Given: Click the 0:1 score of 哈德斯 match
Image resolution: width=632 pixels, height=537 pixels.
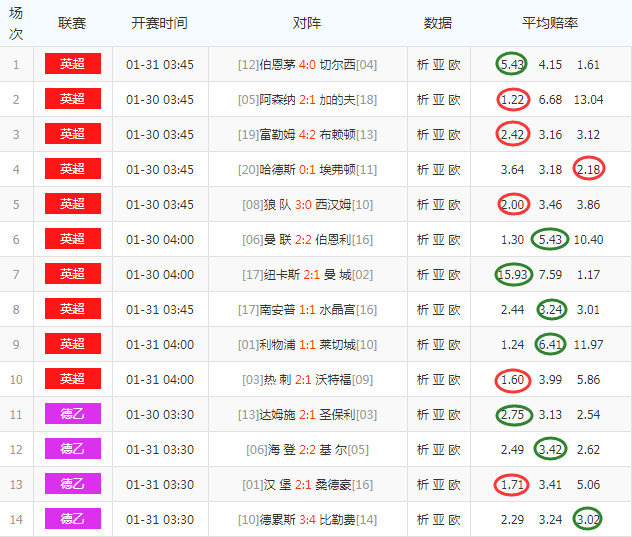Looking at the screenshot, I should (x=307, y=170).
